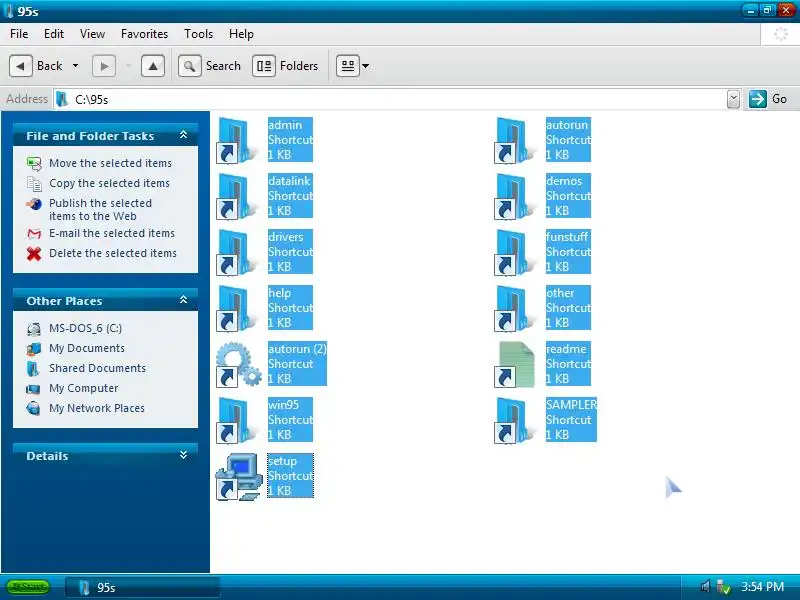Viewport: 800px width, 600px height.
Task: Click the datalink shortcut folder icon
Action: point(238,196)
